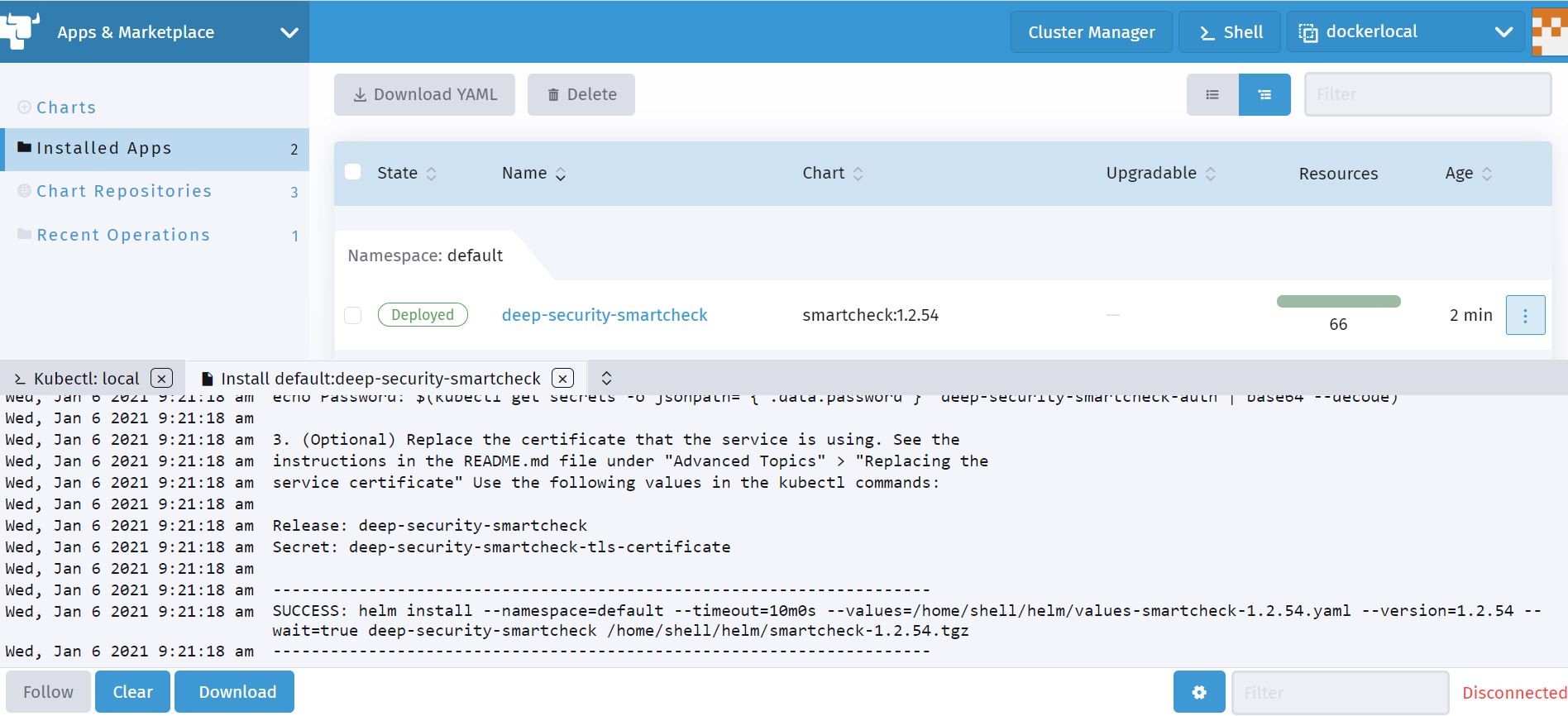Open the deep-security-smartcheck app link

(x=605, y=315)
